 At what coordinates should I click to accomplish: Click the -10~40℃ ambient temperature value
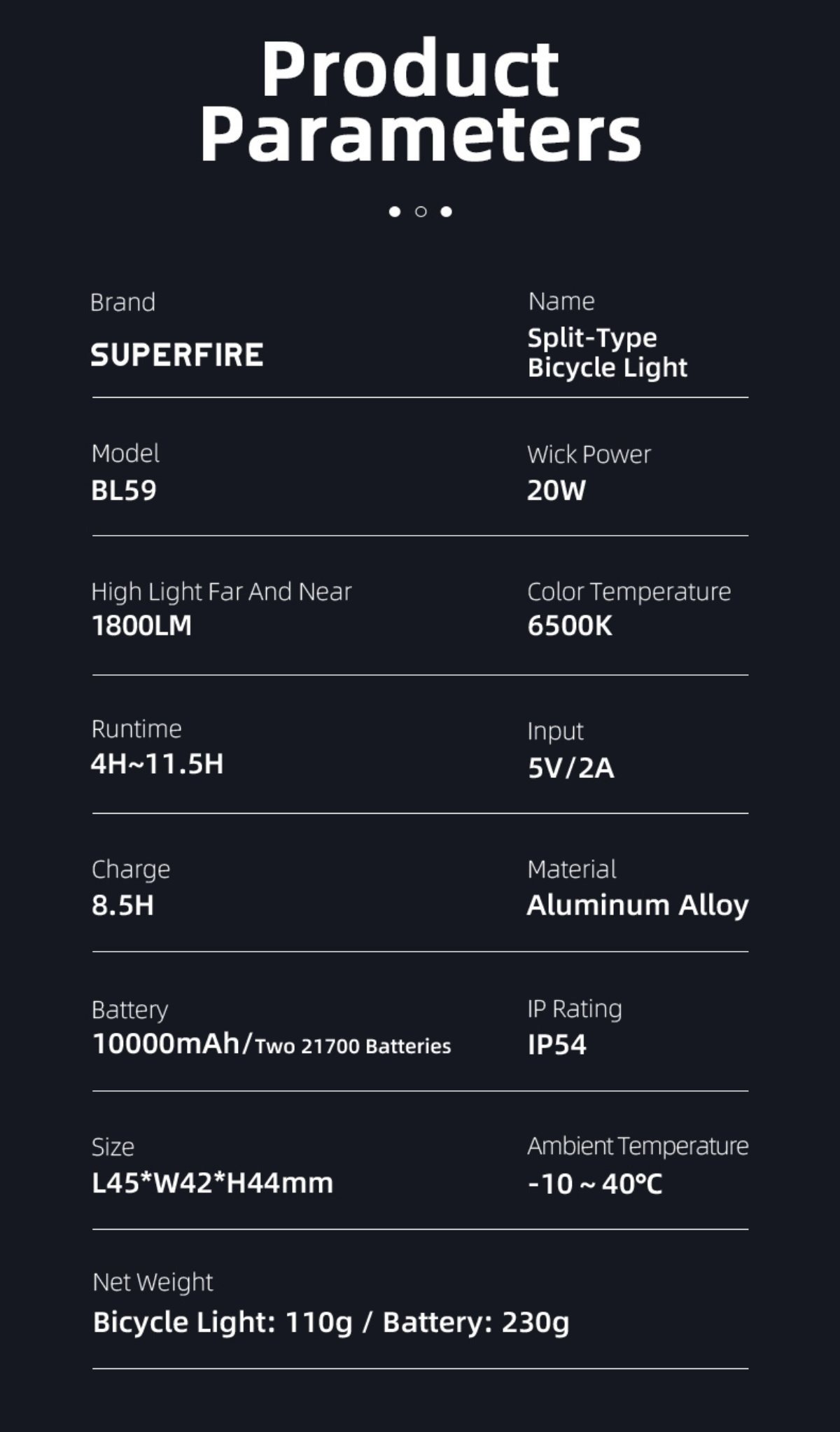pos(595,1184)
